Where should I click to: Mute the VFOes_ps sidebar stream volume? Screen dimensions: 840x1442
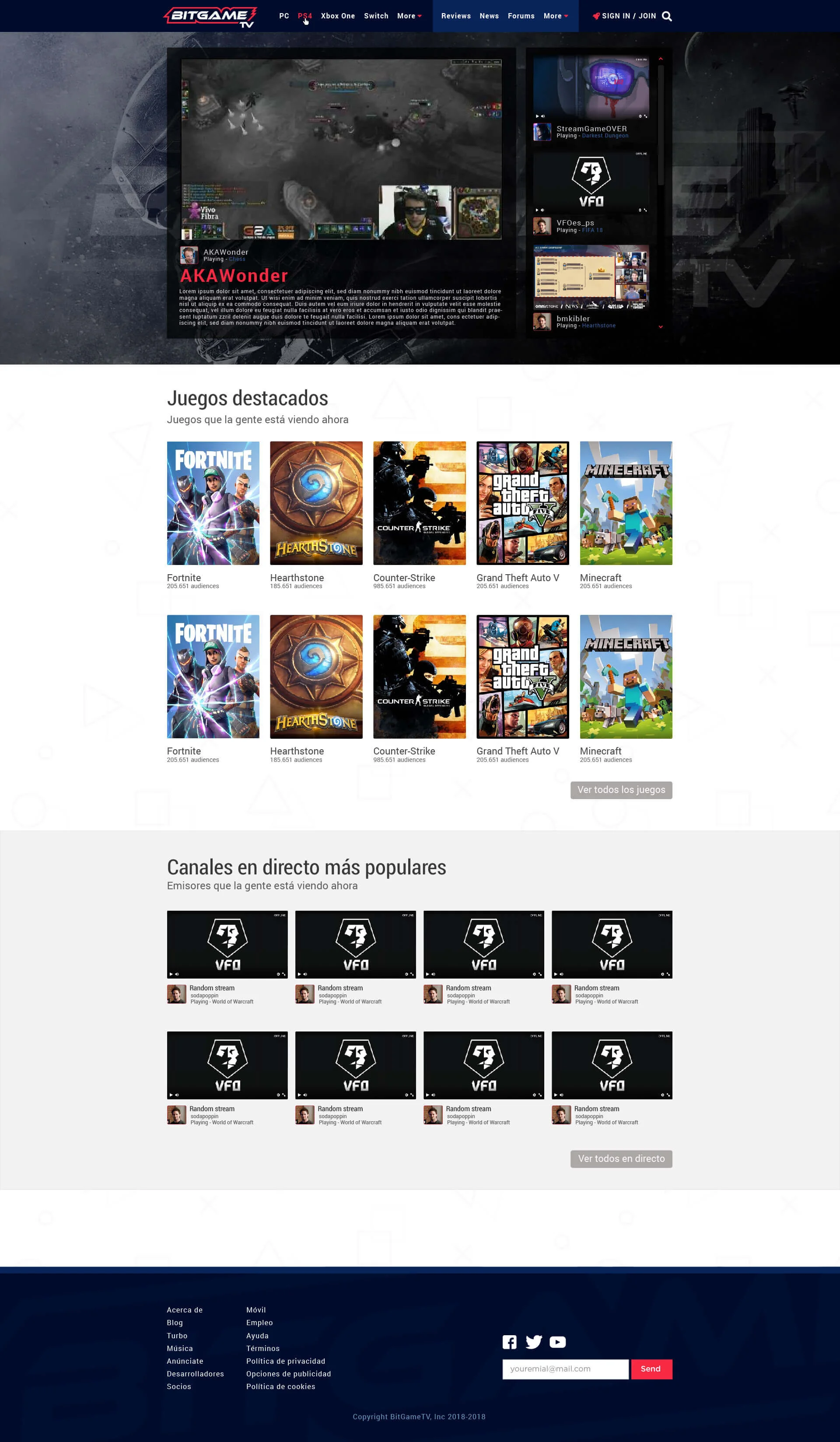[542, 210]
